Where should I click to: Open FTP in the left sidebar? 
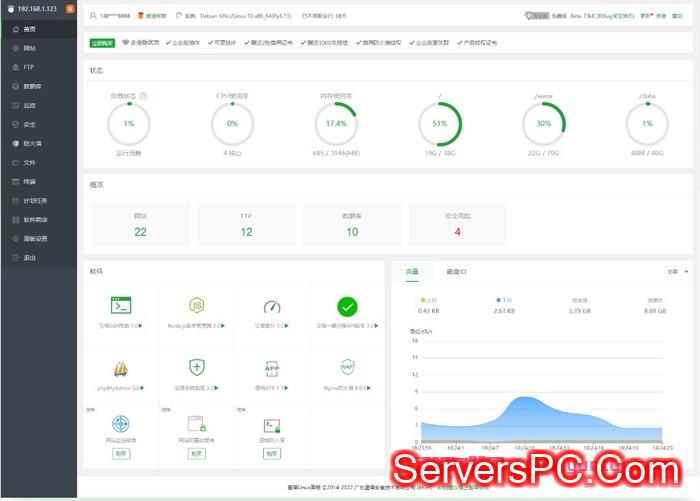coord(29,66)
